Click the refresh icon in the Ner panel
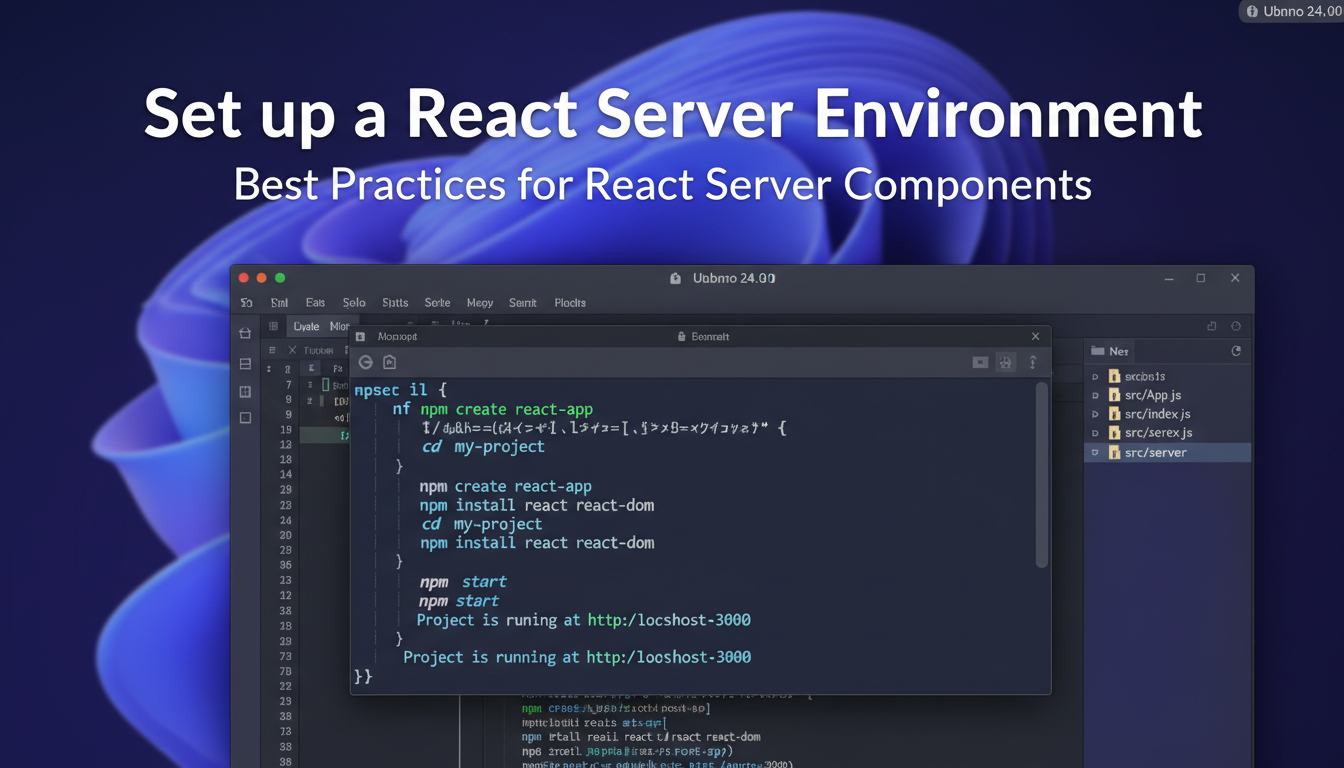 click(1236, 351)
